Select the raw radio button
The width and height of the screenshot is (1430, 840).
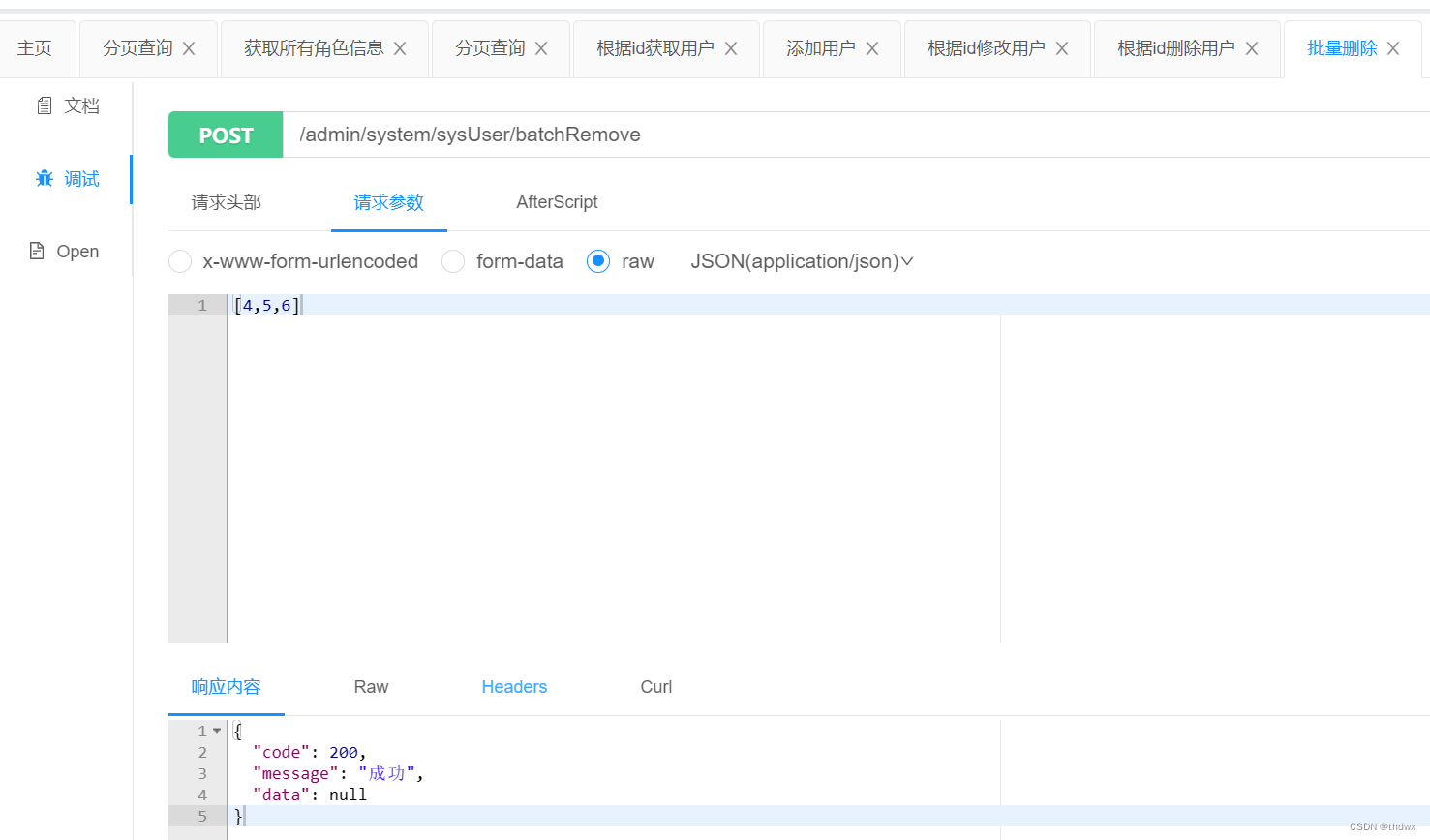pos(598,261)
